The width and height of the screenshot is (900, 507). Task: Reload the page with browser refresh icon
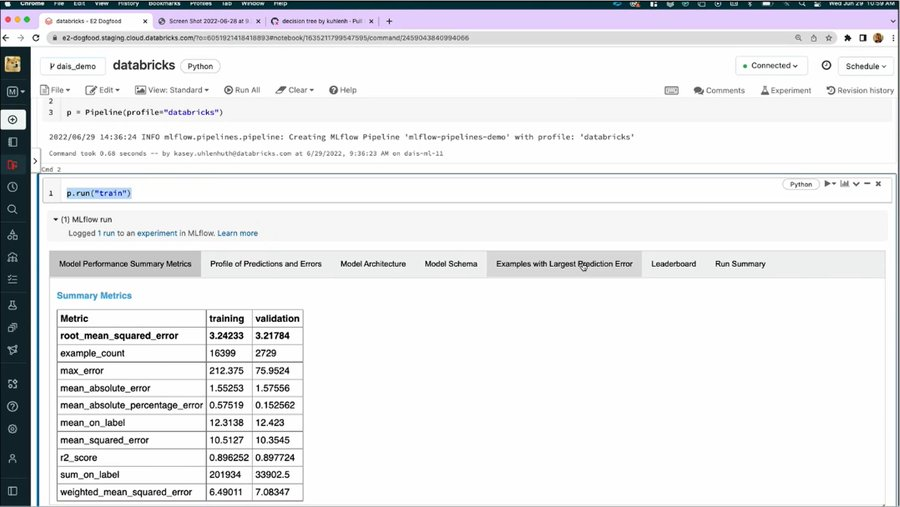coord(36,38)
